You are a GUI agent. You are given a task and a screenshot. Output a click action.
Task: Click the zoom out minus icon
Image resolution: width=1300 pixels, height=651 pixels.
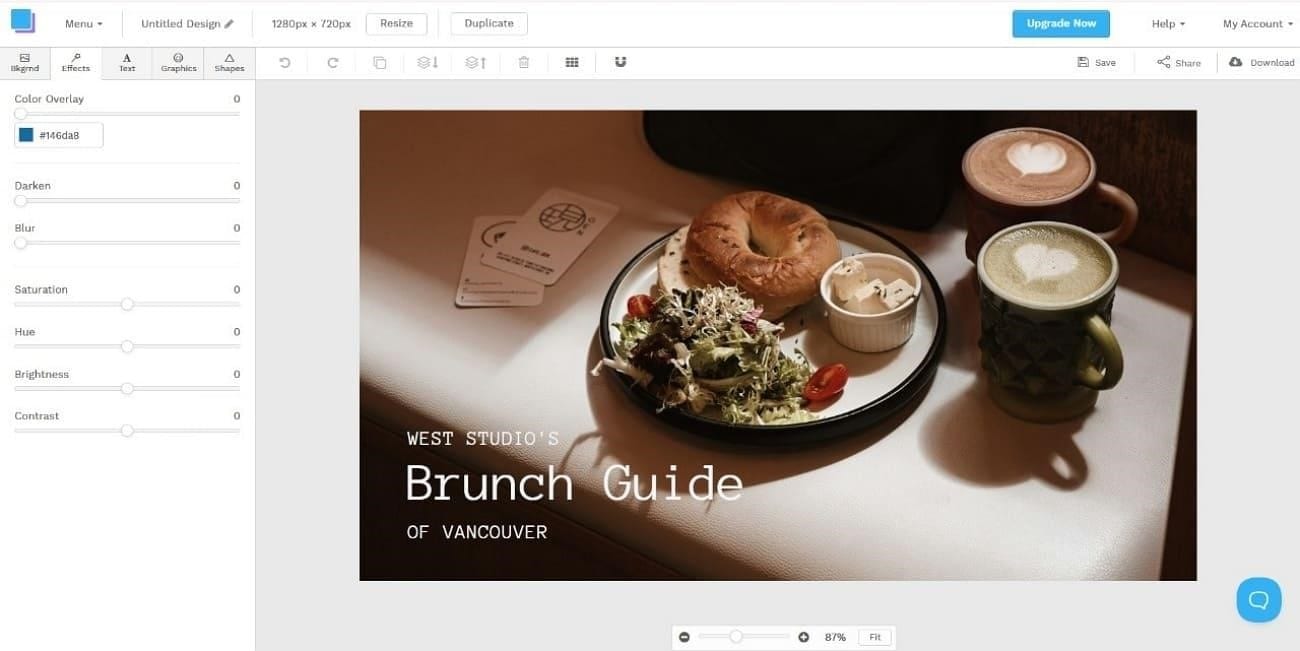point(684,637)
